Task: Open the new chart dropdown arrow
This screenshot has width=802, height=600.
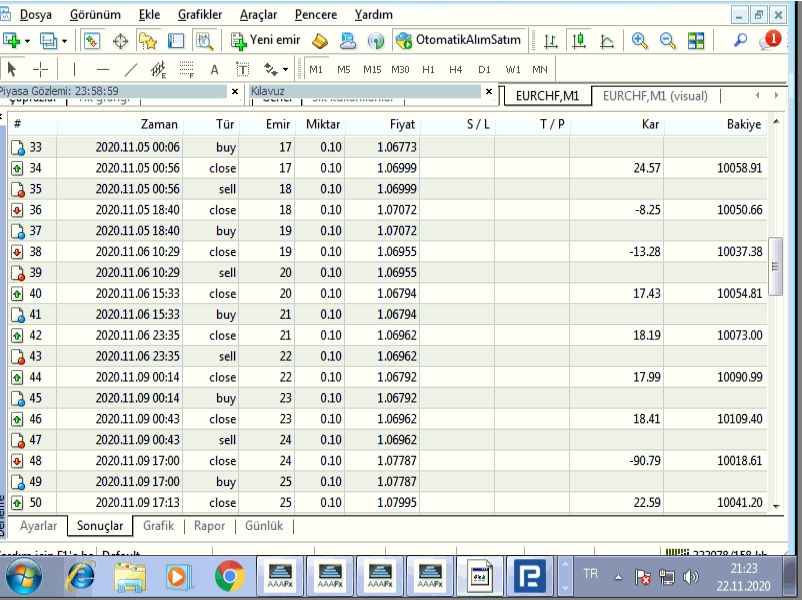Action: point(27,41)
